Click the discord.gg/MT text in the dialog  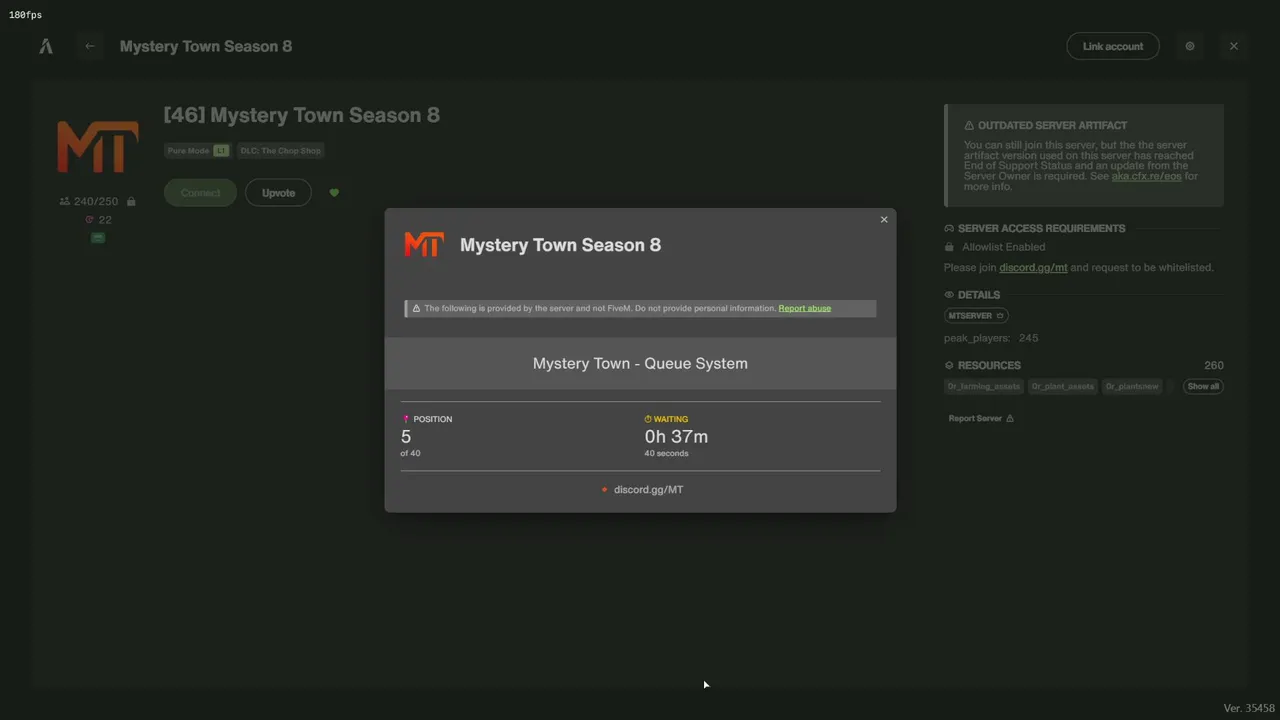648,490
